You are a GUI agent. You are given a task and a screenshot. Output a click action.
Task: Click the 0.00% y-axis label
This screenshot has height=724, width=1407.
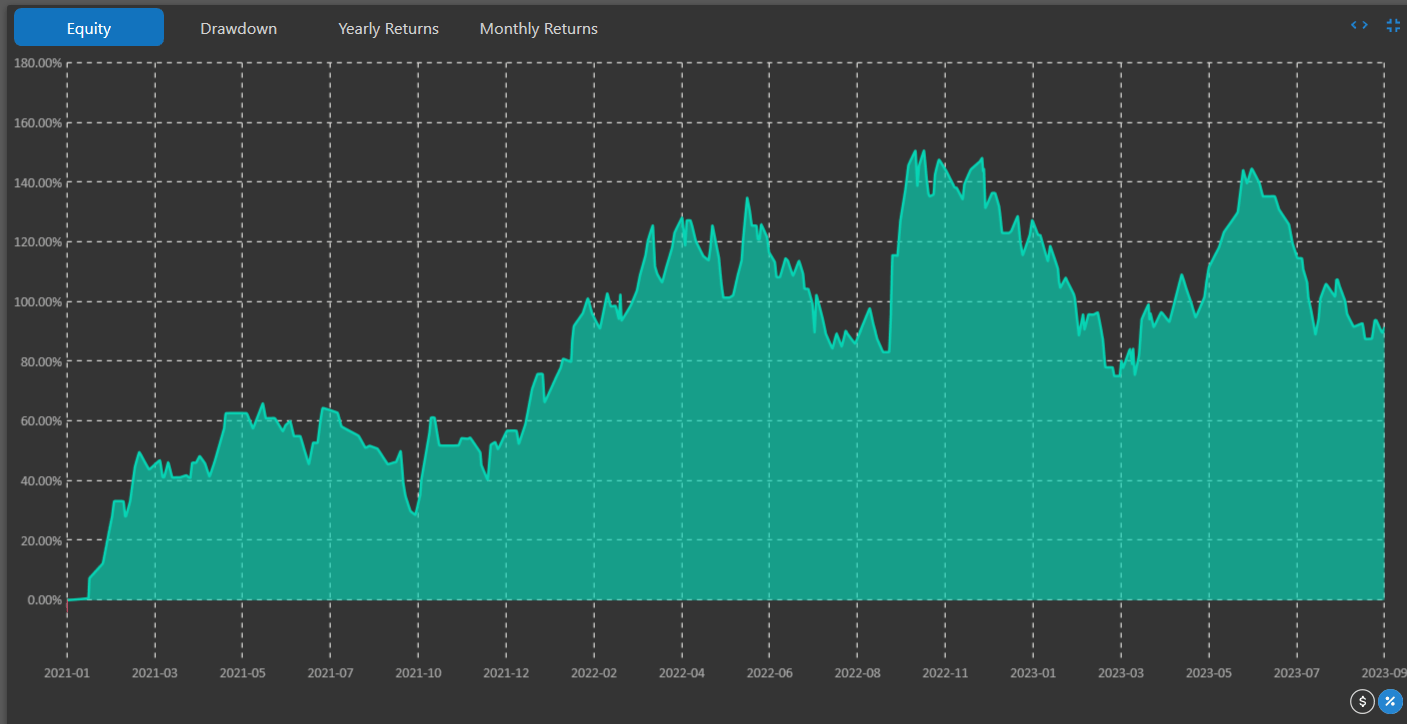tap(44, 600)
